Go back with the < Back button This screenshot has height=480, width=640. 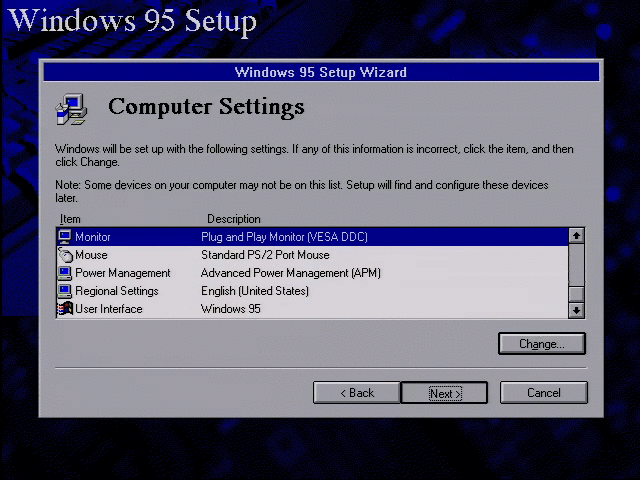coord(357,393)
